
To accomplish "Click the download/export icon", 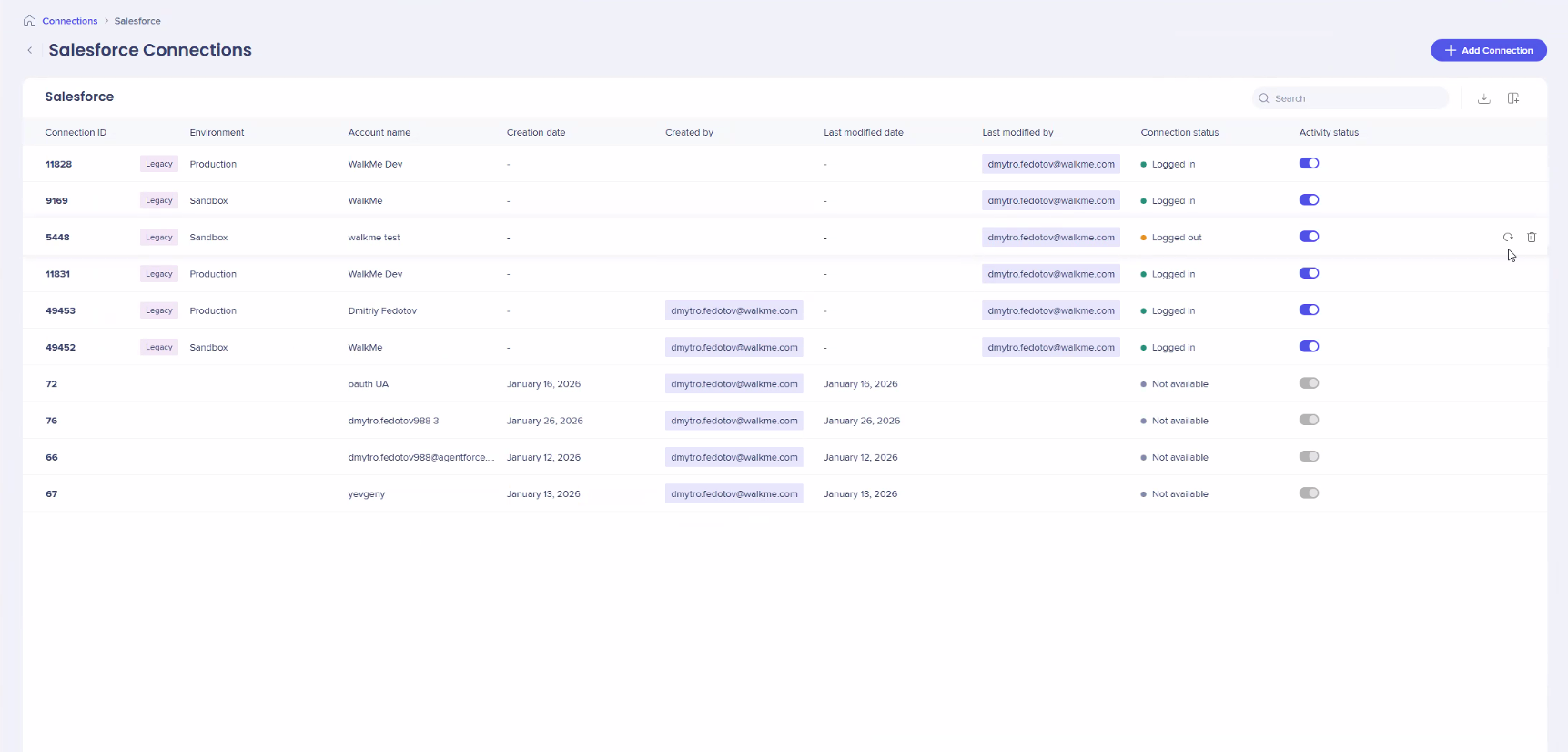I will (x=1483, y=98).
